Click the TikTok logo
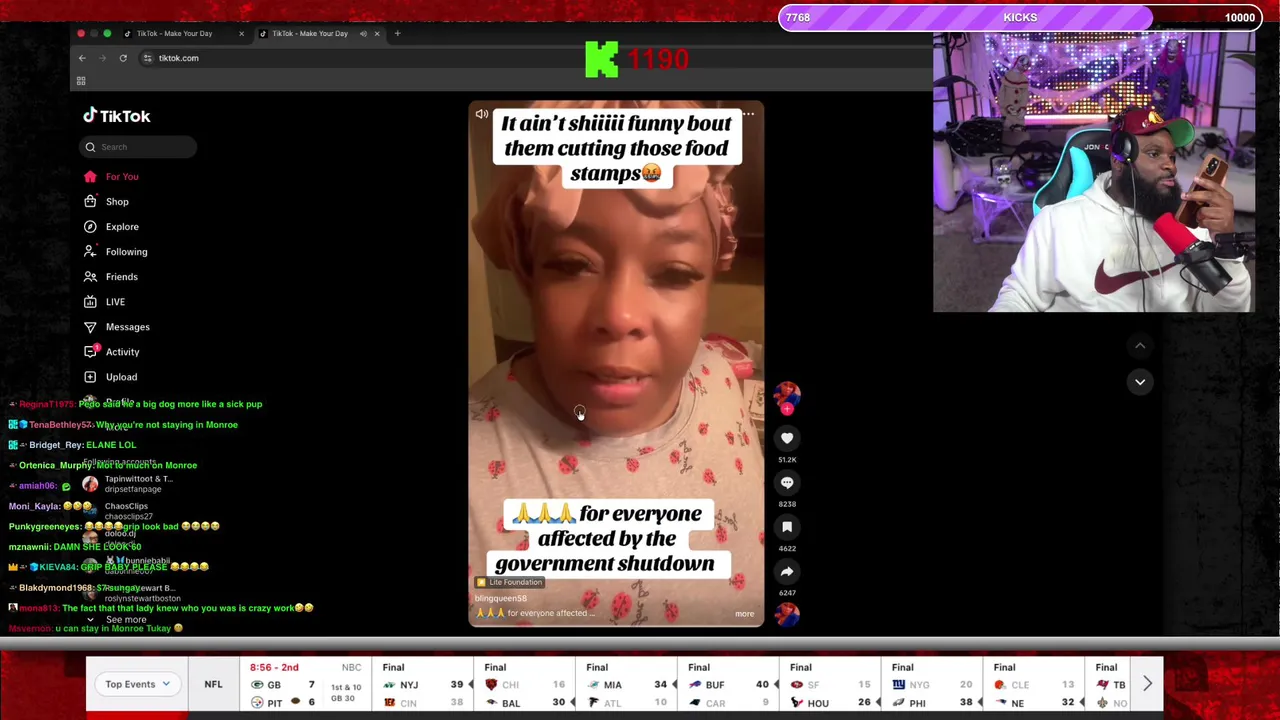The width and height of the screenshot is (1280, 720). [x=117, y=116]
